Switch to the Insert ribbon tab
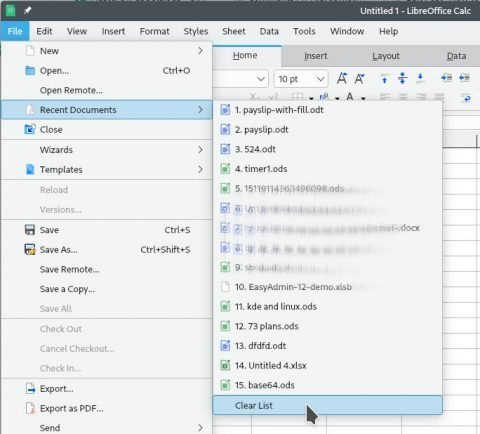 tap(315, 56)
